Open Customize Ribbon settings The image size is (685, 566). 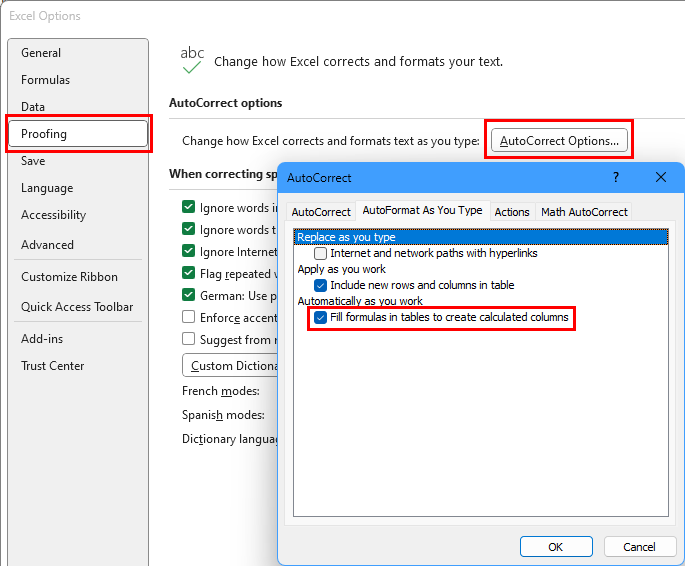pyautogui.click(x=78, y=277)
